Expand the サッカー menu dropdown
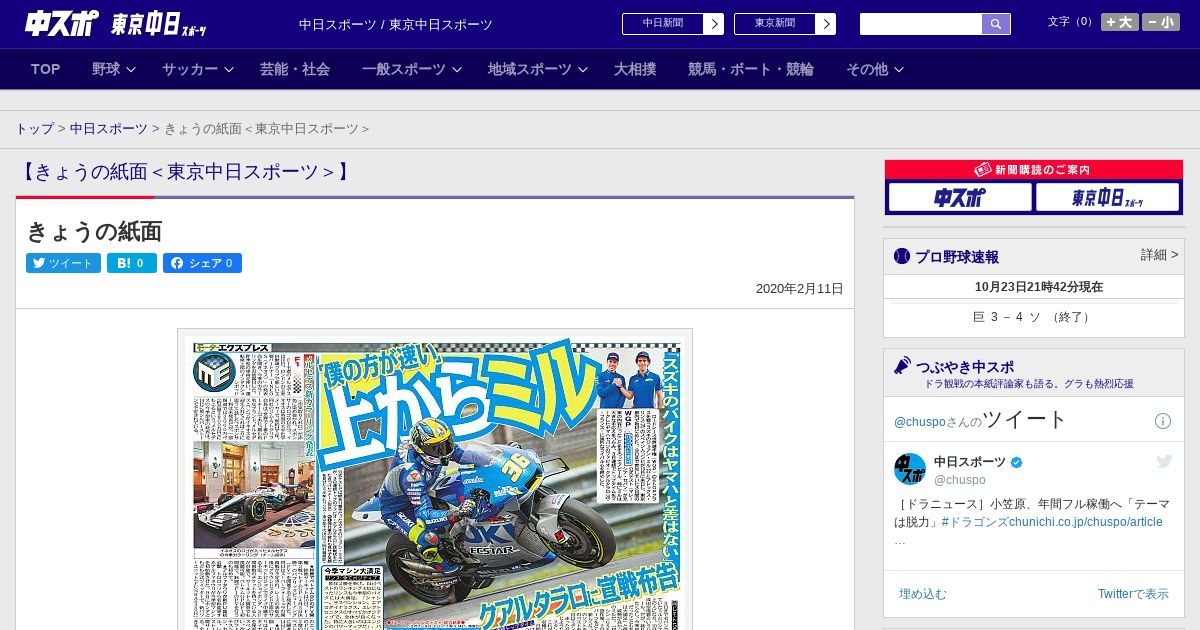This screenshot has width=1200, height=630. click(x=198, y=69)
